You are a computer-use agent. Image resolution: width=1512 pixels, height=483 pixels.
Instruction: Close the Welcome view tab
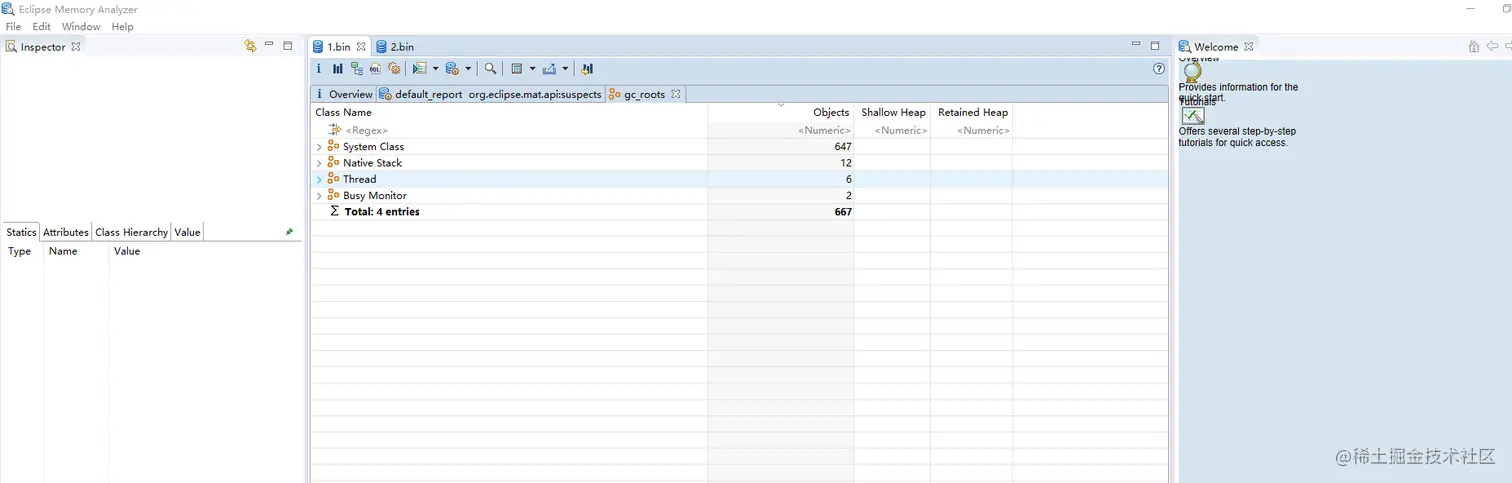click(1248, 46)
